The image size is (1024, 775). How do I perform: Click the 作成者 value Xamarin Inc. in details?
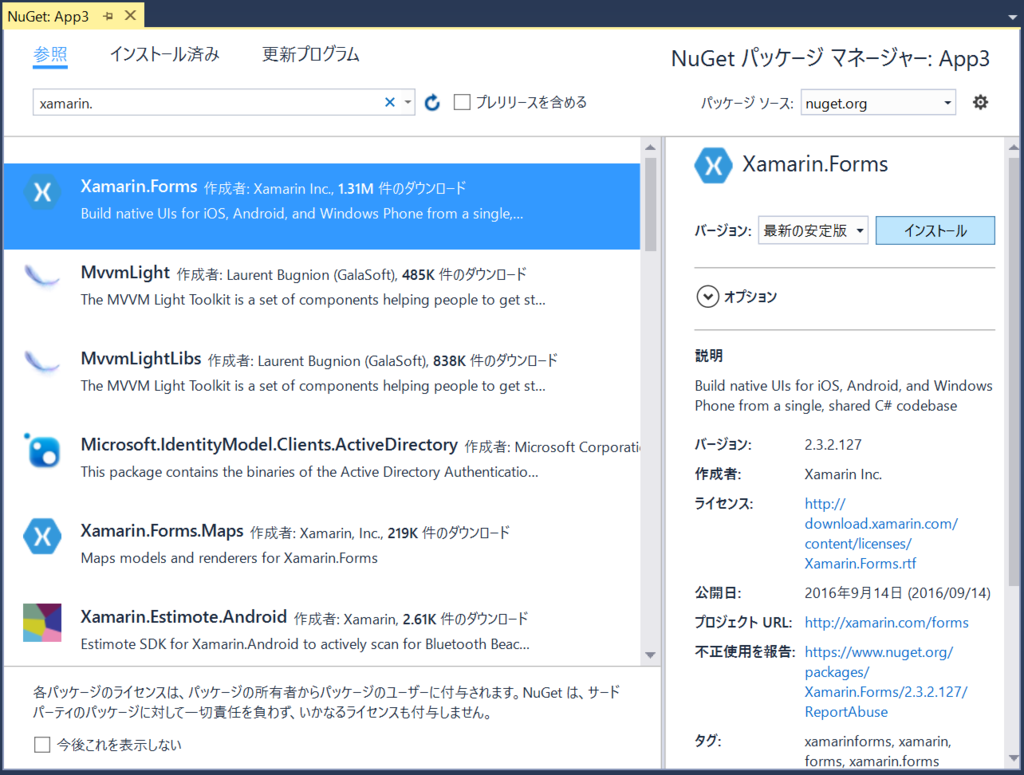coord(842,475)
